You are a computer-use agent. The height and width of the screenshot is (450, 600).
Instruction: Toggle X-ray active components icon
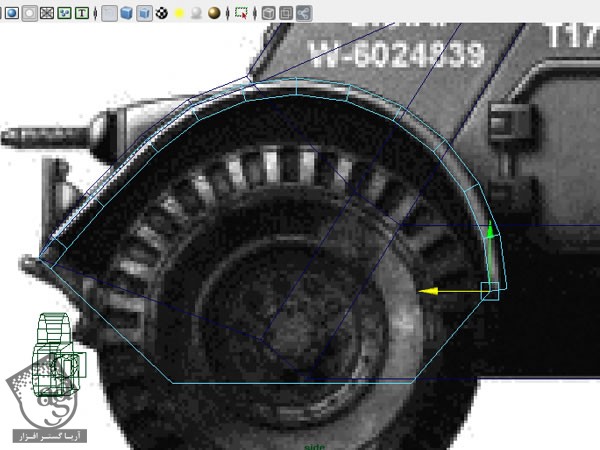[x=285, y=14]
